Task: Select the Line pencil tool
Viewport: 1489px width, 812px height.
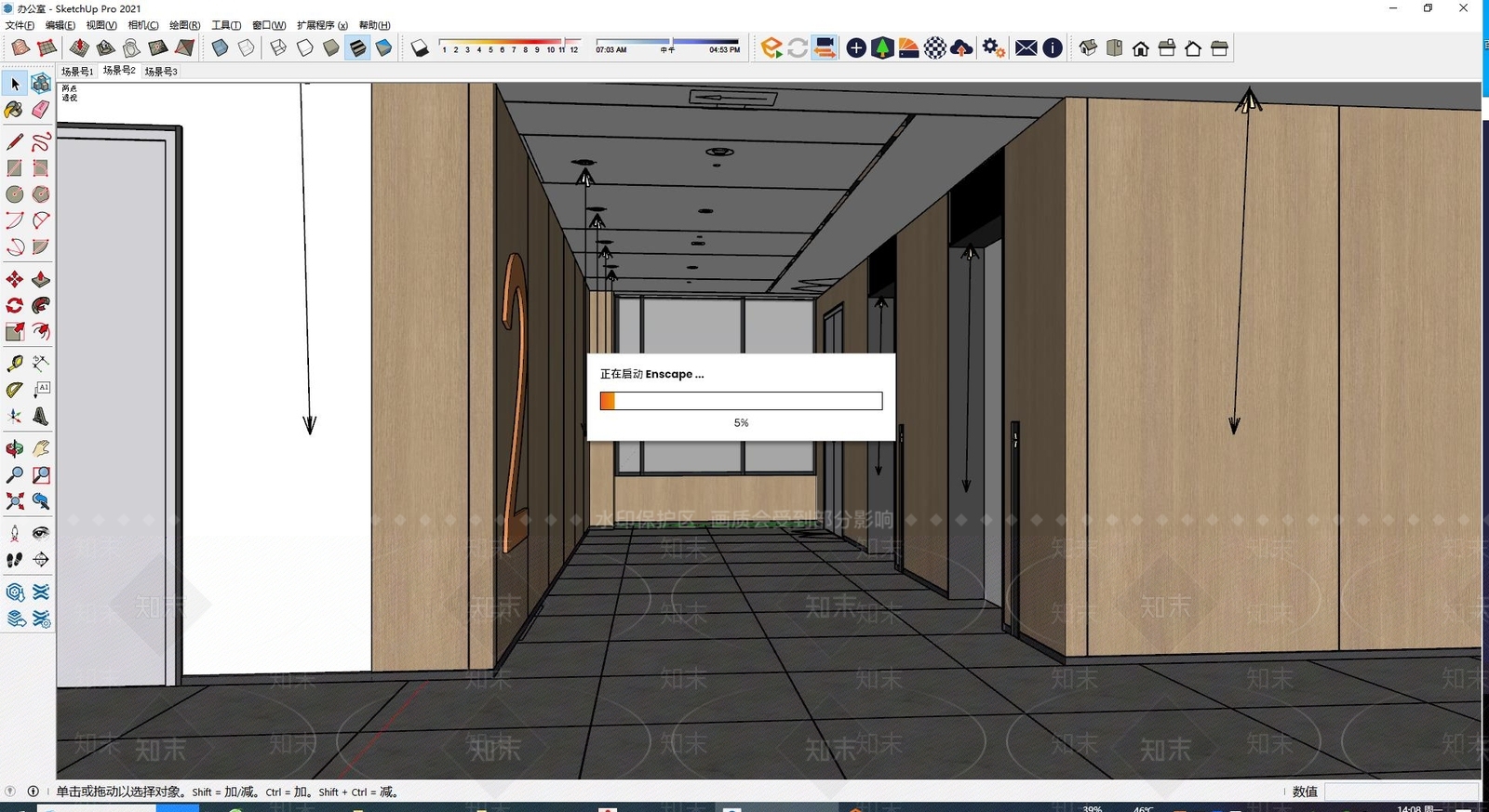Action: [x=15, y=142]
